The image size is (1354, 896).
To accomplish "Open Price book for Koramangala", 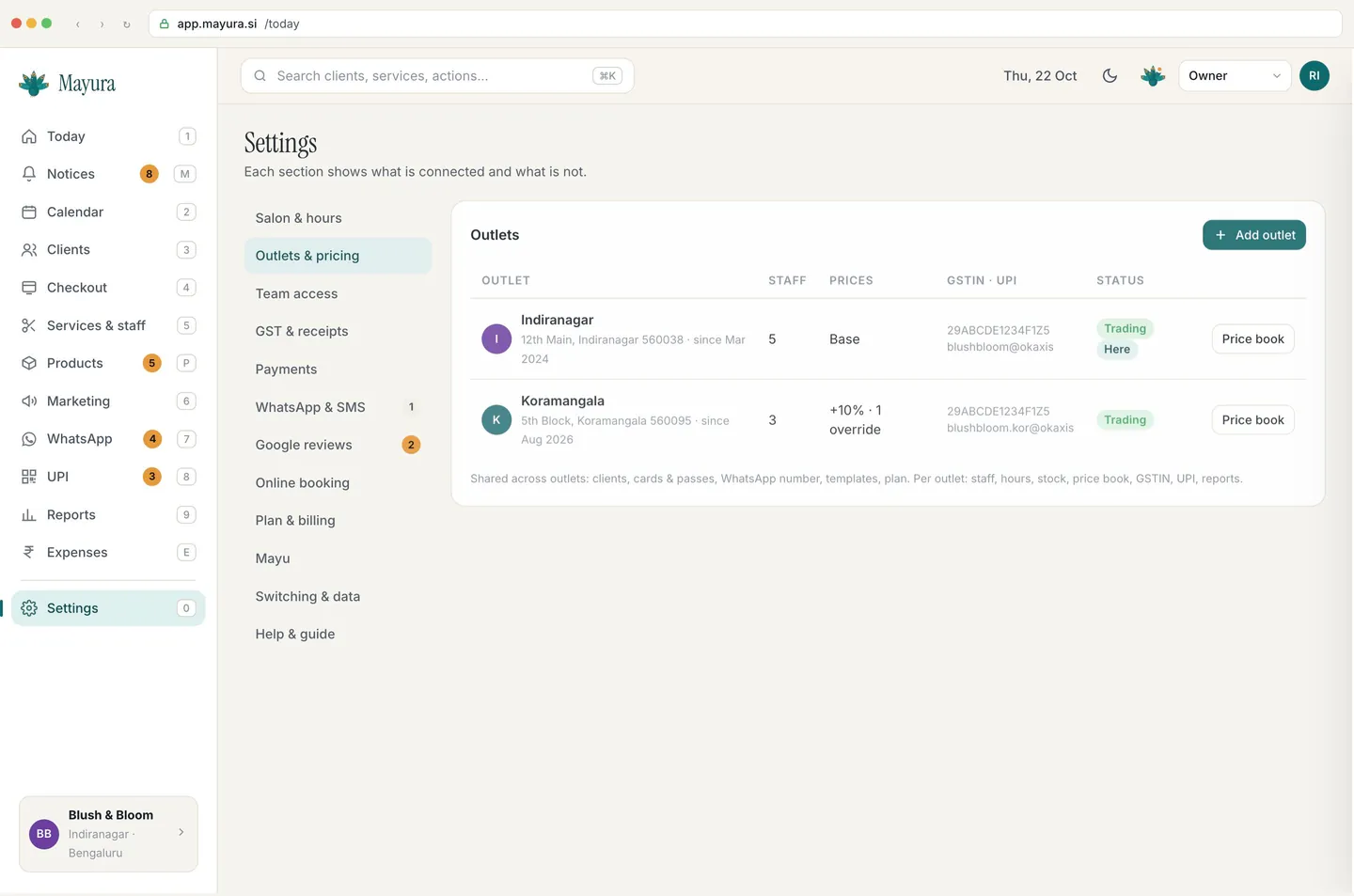I will click(1252, 420).
